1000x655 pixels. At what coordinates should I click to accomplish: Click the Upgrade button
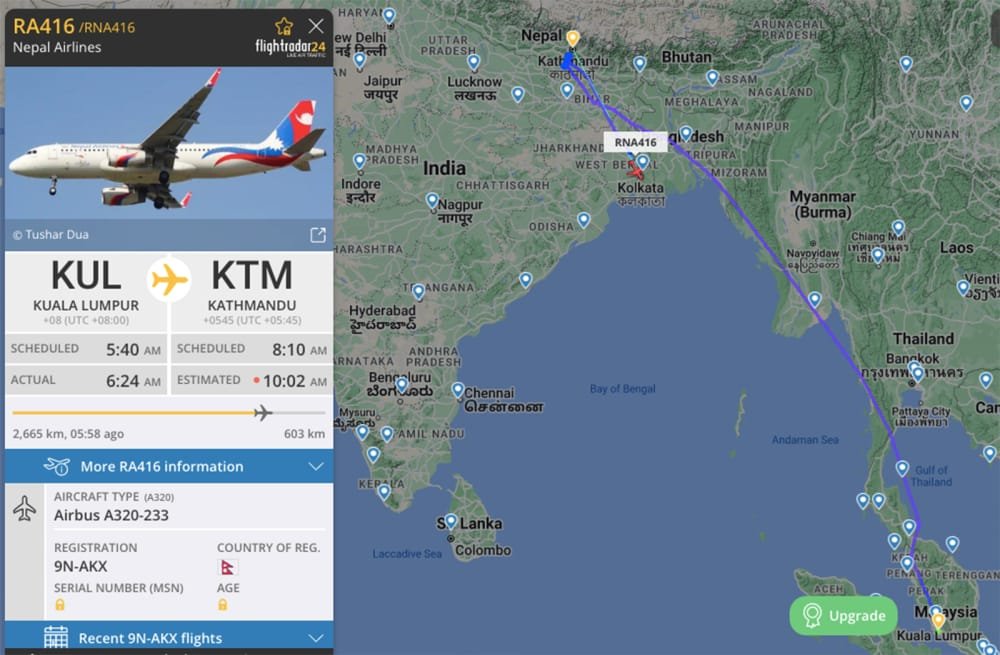tap(843, 615)
